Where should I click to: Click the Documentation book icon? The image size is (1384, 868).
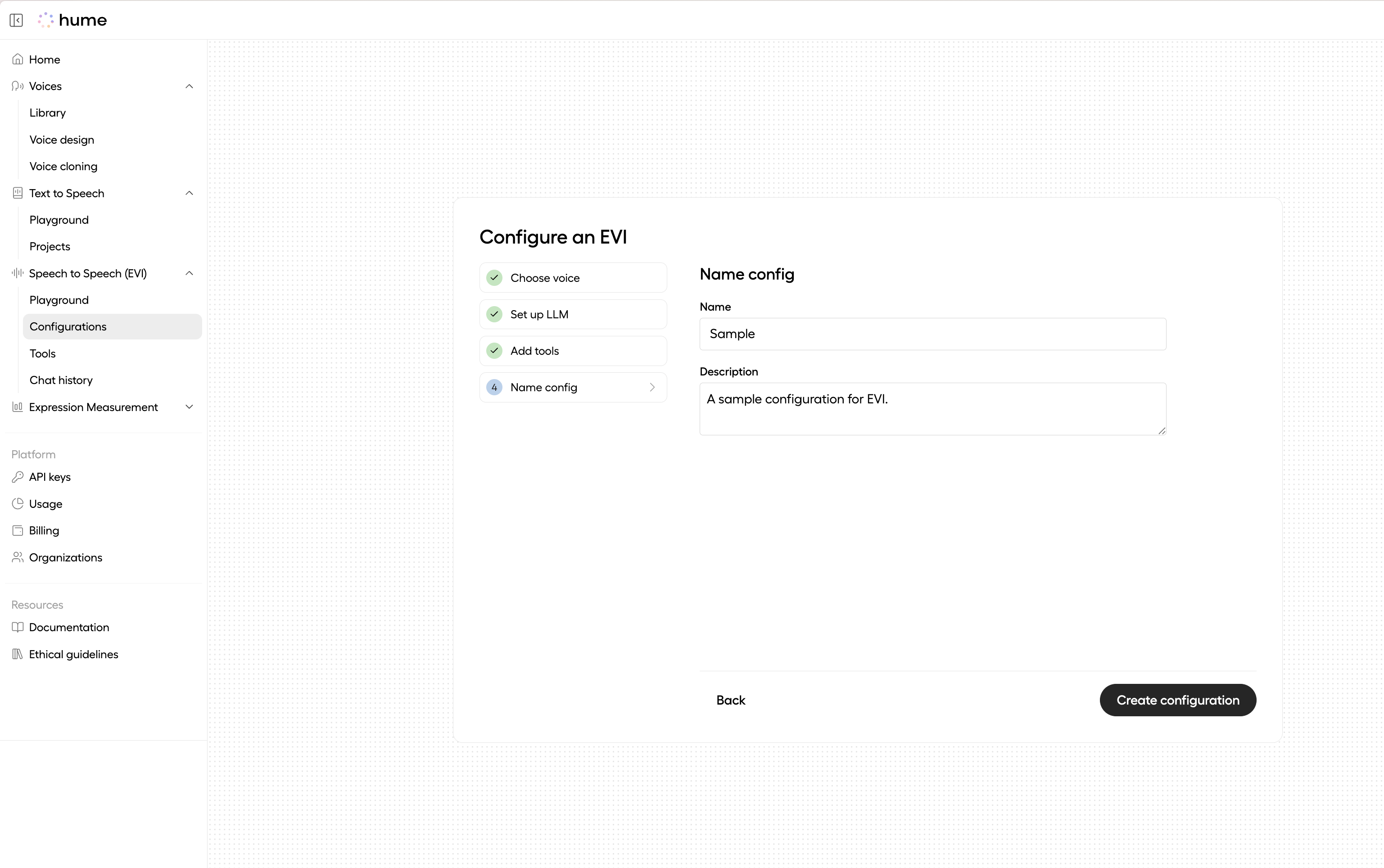tap(17, 627)
